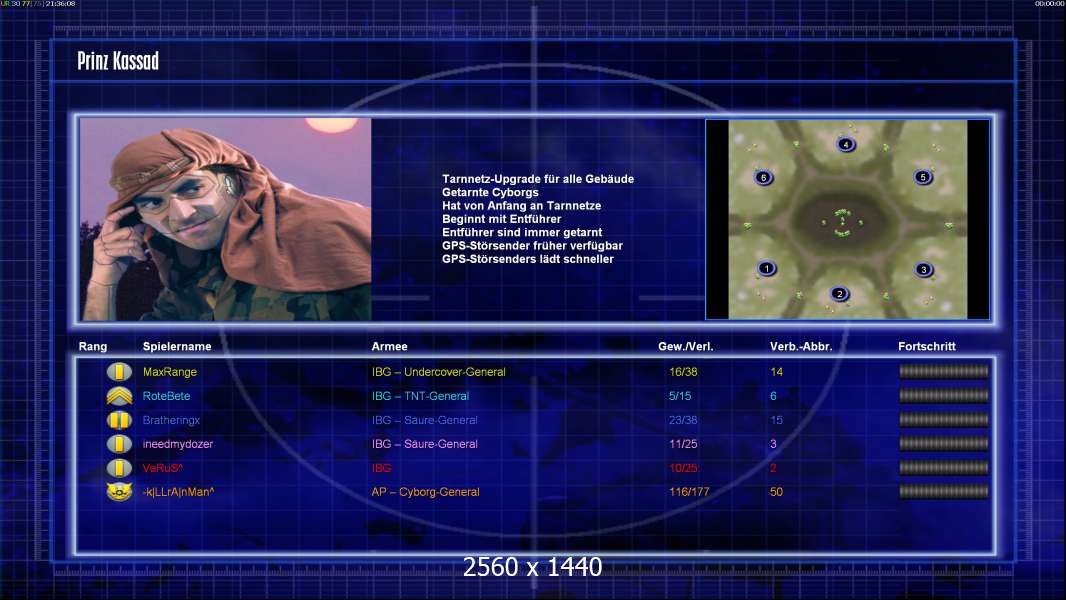This screenshot has width=1066, height=600.
Task: Click ineedmydozer's rank insignia icon
Action: click(119, 444)
